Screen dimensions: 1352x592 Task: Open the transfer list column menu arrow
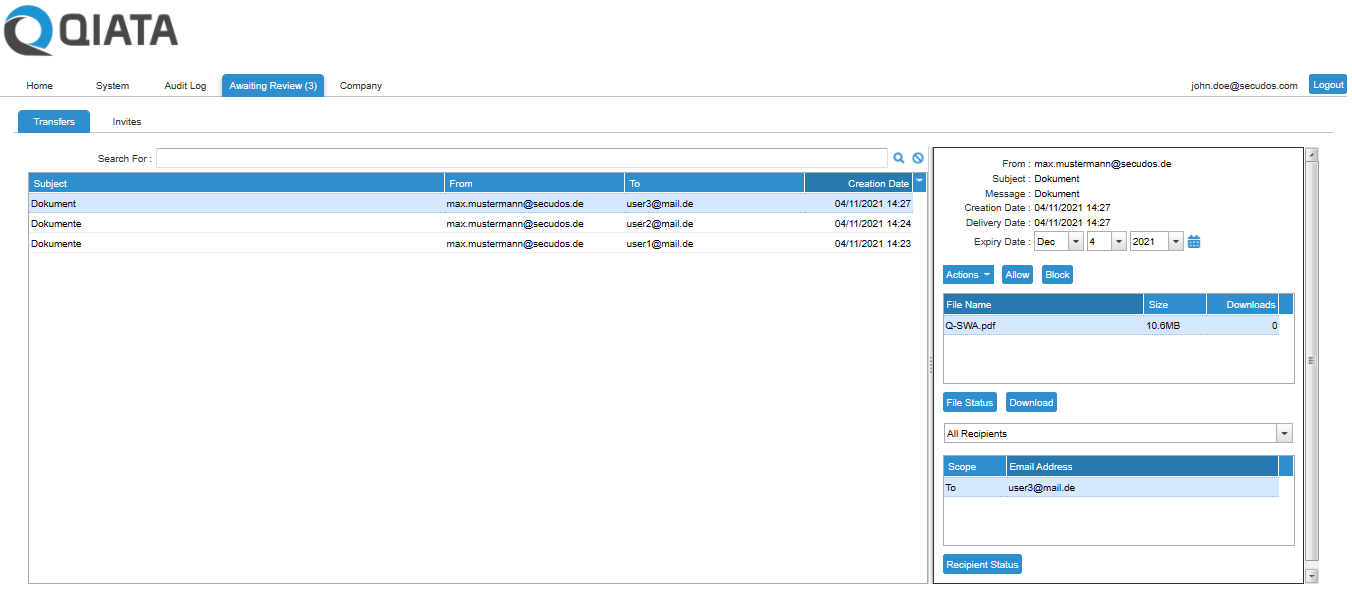tap(920, 182)
